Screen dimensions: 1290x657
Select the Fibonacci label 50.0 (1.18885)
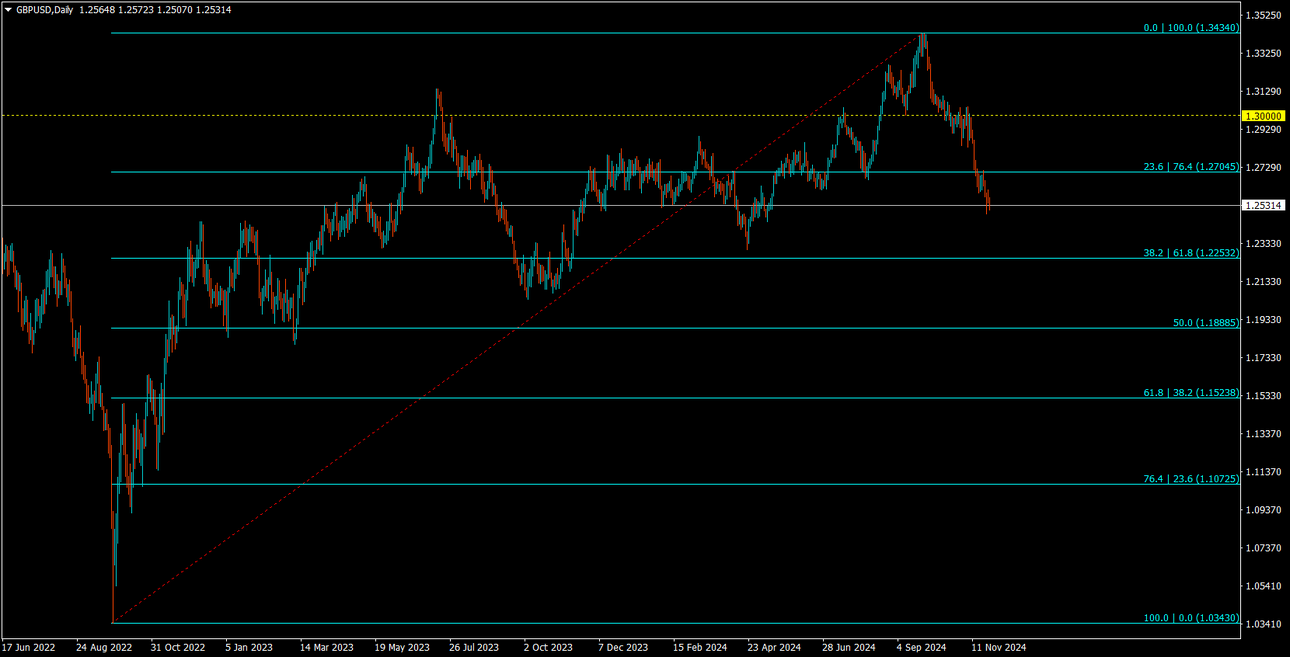click(x=1206, y=323)
